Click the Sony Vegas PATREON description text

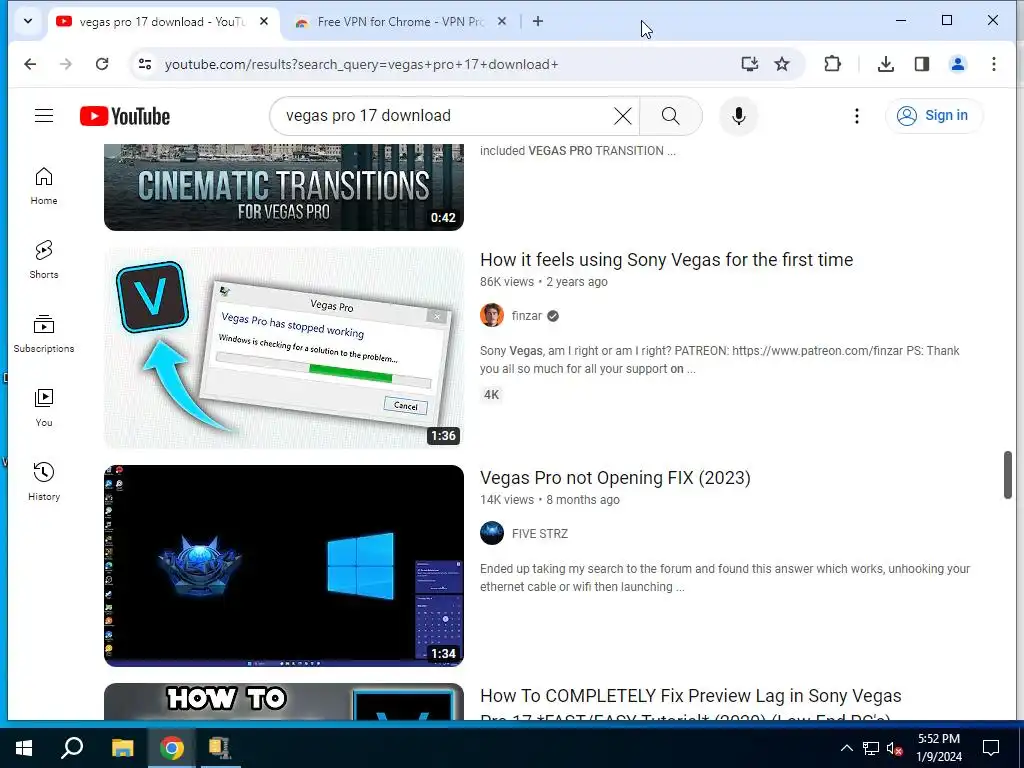[720, 360]
